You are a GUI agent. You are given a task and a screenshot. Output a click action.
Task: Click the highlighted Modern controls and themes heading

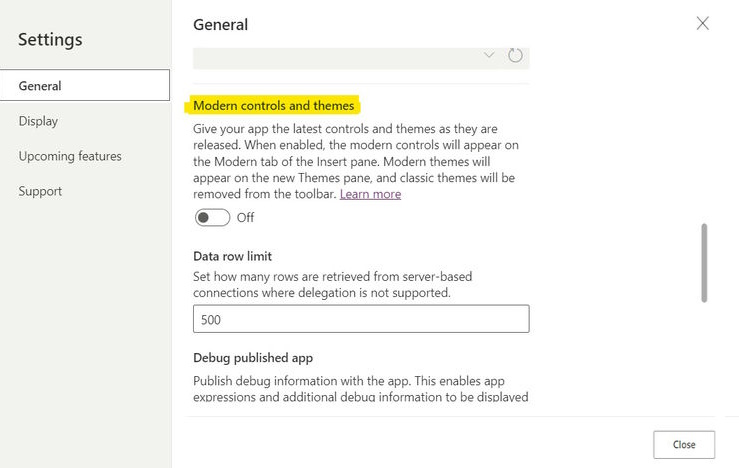tap(274, 105)
